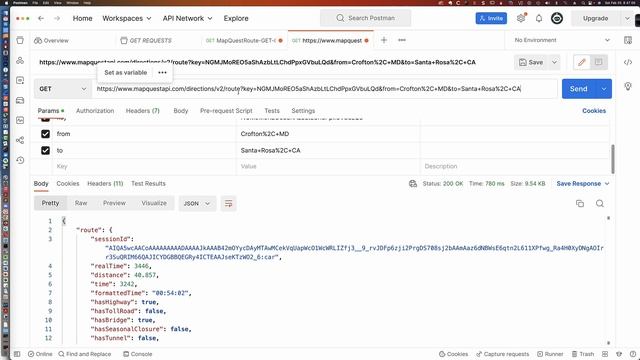Switch to edit mode pencil icon
Screen dimensions: 640x360
pos(582,62)
